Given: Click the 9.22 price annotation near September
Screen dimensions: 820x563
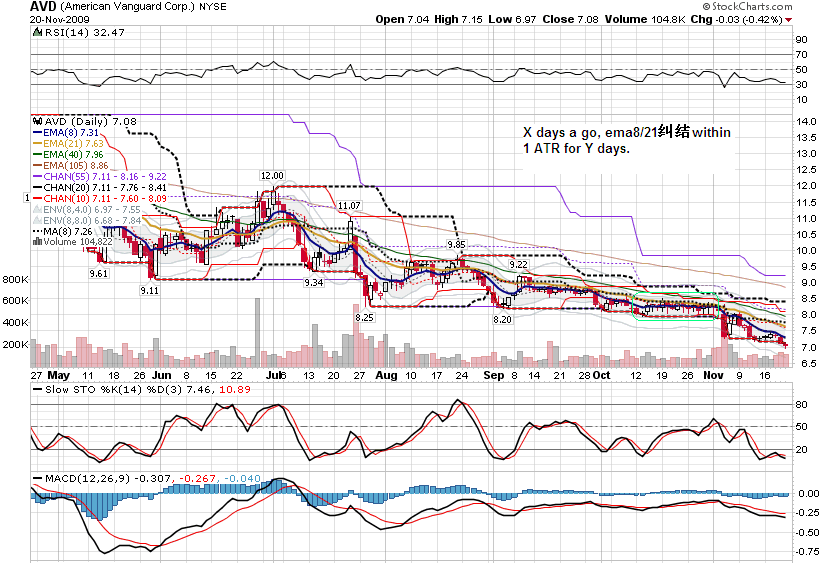Looking at the screenshot, I should [x=518, y=265].
